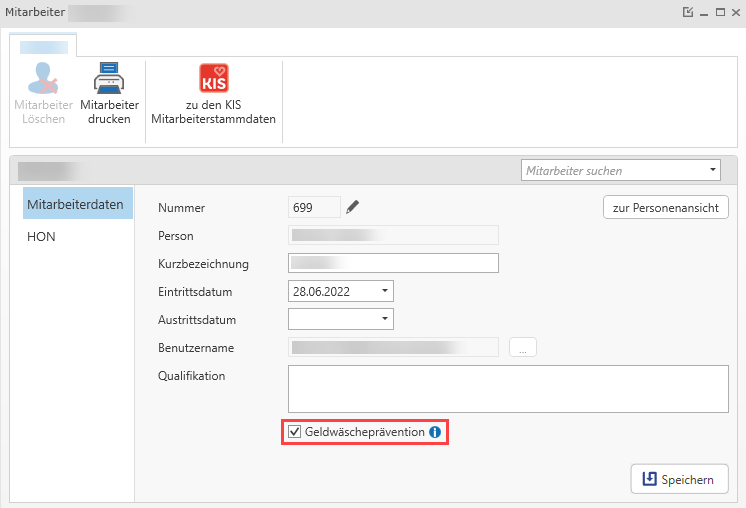Click the ellipsis button beside Benutzername

(x=523, y=348)
